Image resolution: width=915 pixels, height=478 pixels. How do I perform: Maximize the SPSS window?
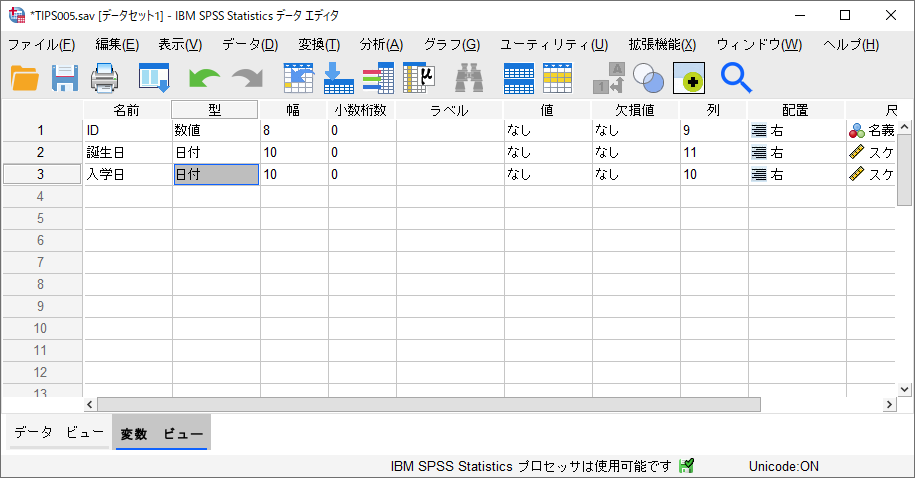pyautogui.click(x=844, y=16)
